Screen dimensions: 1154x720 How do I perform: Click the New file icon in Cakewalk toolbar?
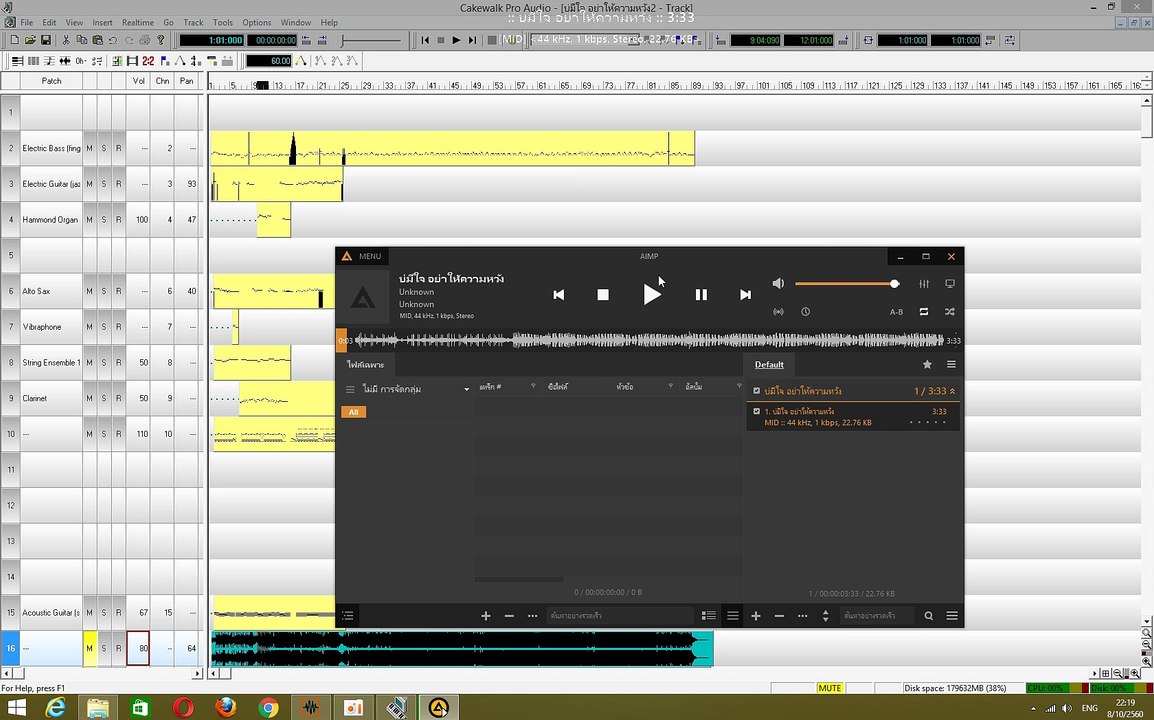15,40
